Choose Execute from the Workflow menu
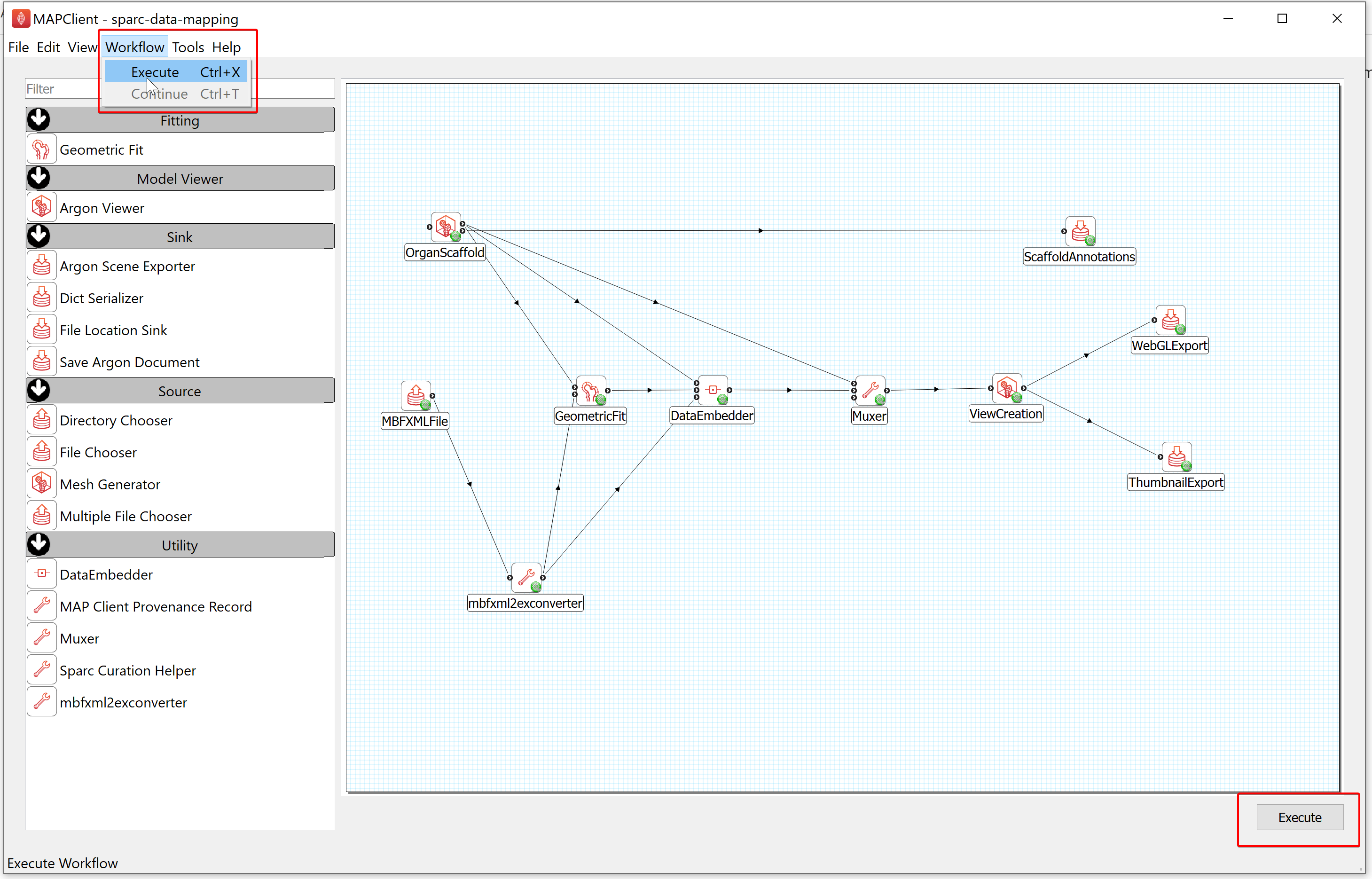Image resolution: width=1372 pixels, height=879 pixels. click(x=176, y=72)
